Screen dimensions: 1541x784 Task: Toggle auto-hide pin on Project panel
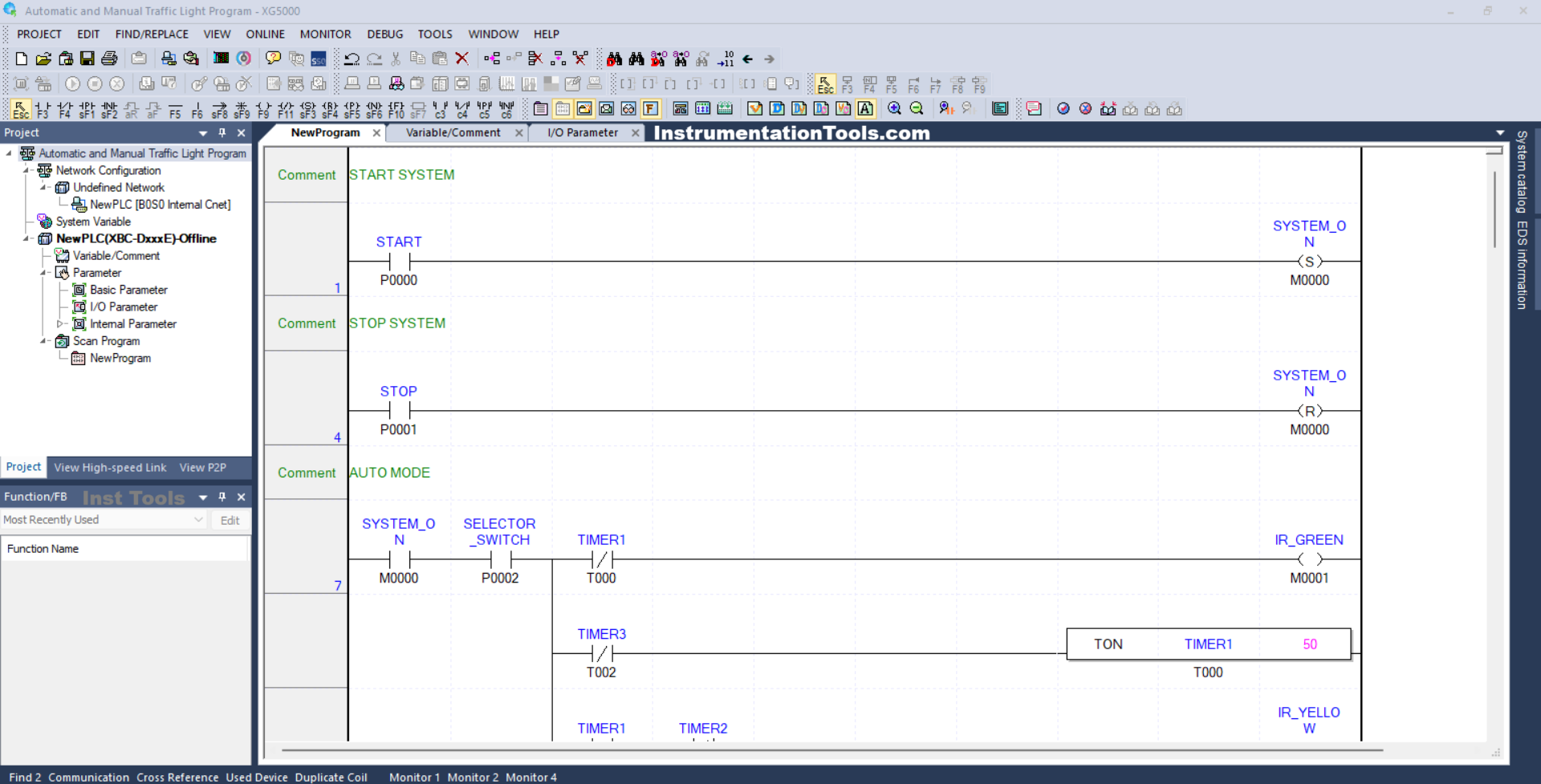(222, 133)
